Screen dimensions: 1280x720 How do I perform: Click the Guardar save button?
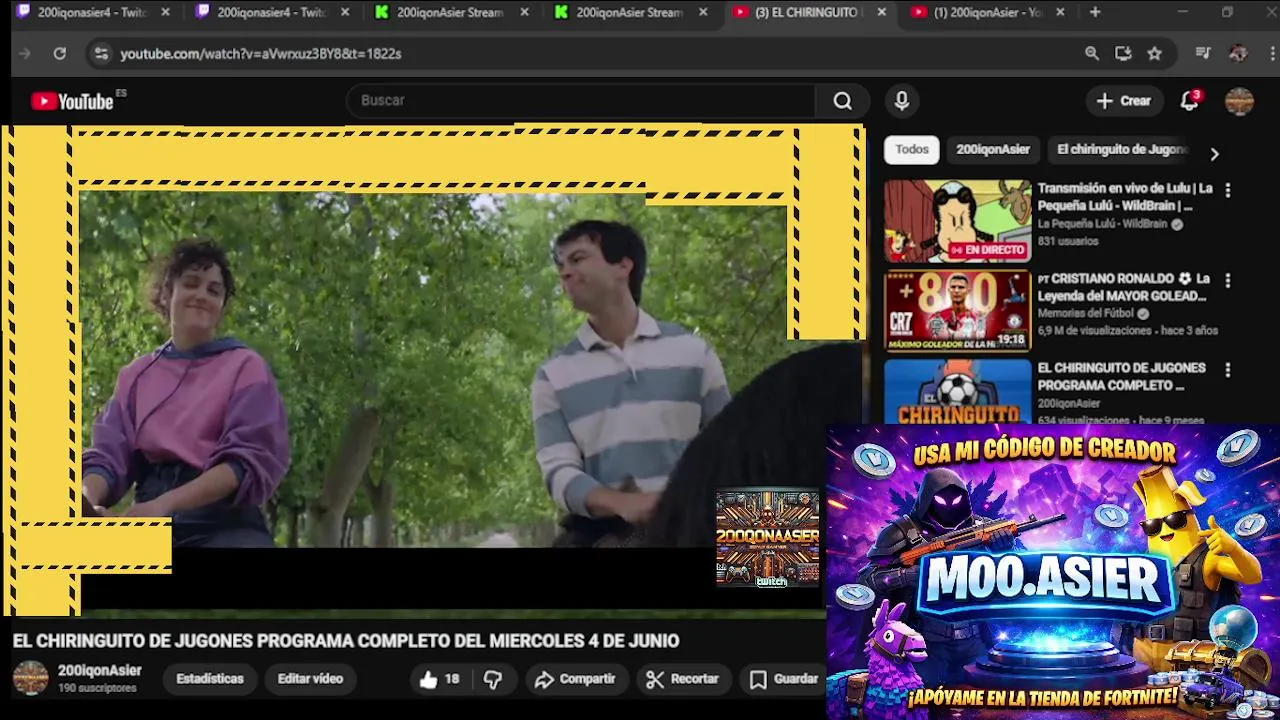pos(784,679)
